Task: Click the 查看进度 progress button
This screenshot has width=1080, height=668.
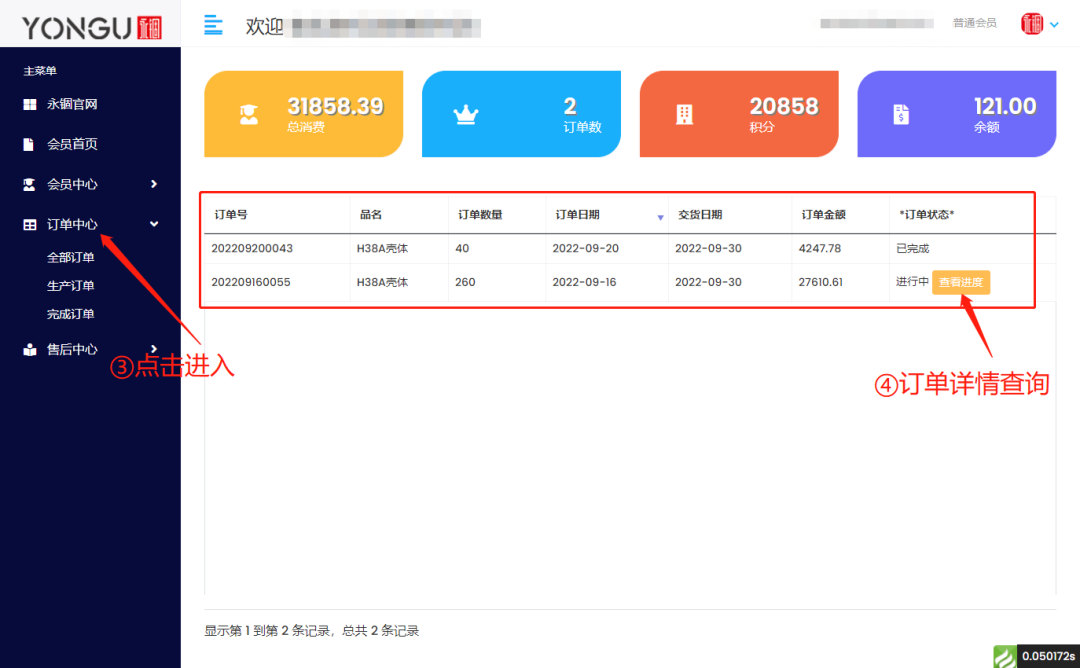Action: [x=960, y=282]
